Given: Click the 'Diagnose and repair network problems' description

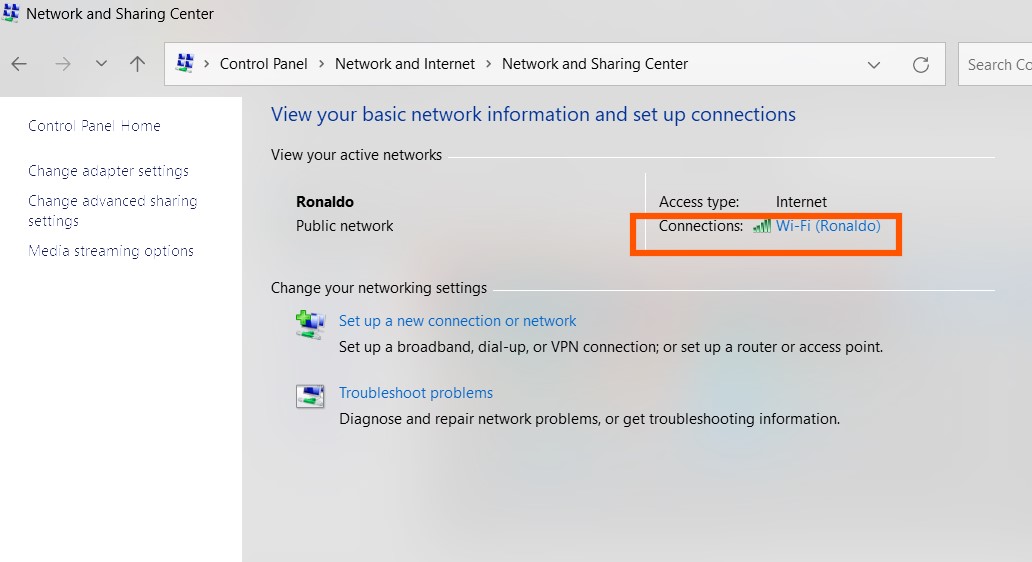Looking at the screenshot, I should (x=589, y=419).
